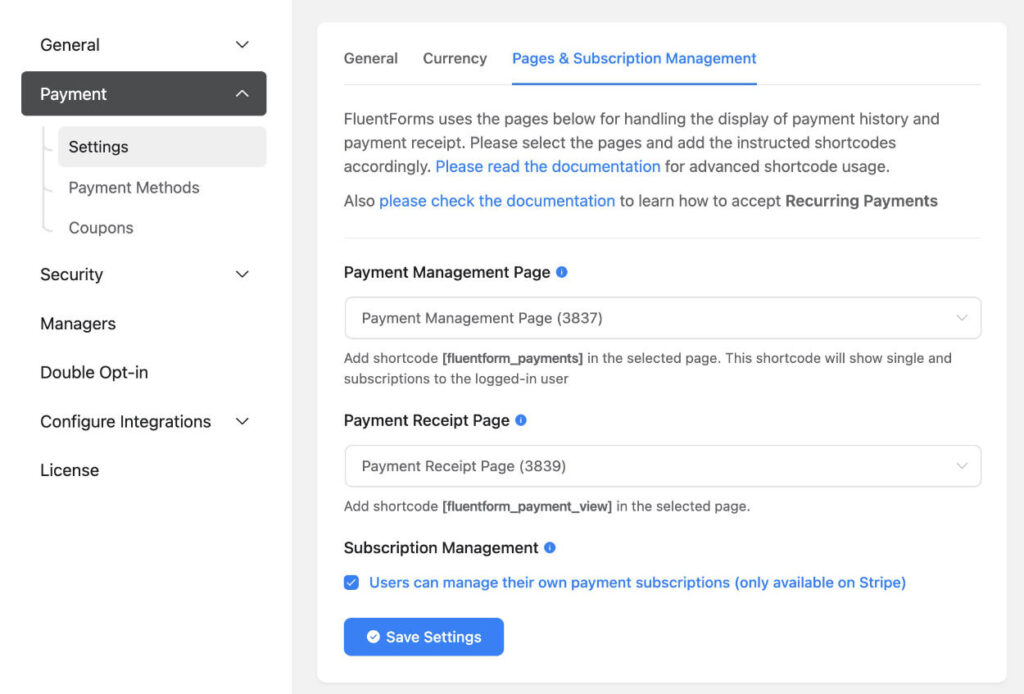Go to the Managers settings page
This screenshot has height=694, width=1024.
tap(77, 323)
